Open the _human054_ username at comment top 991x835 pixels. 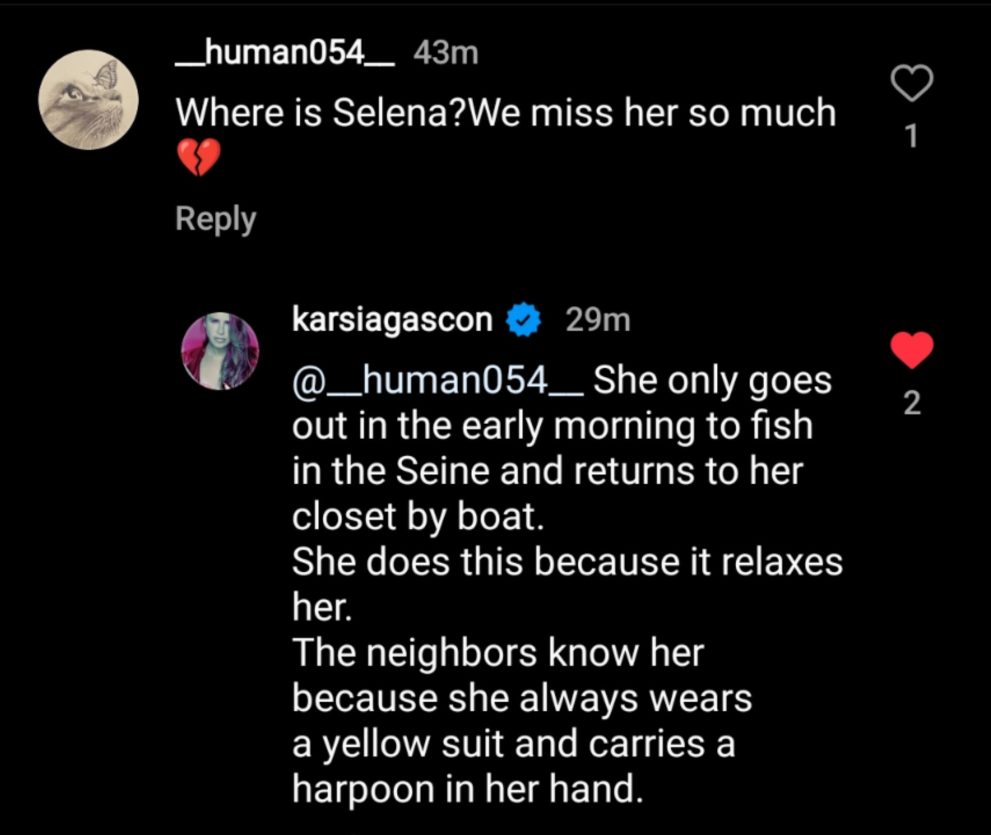[285, 53]
